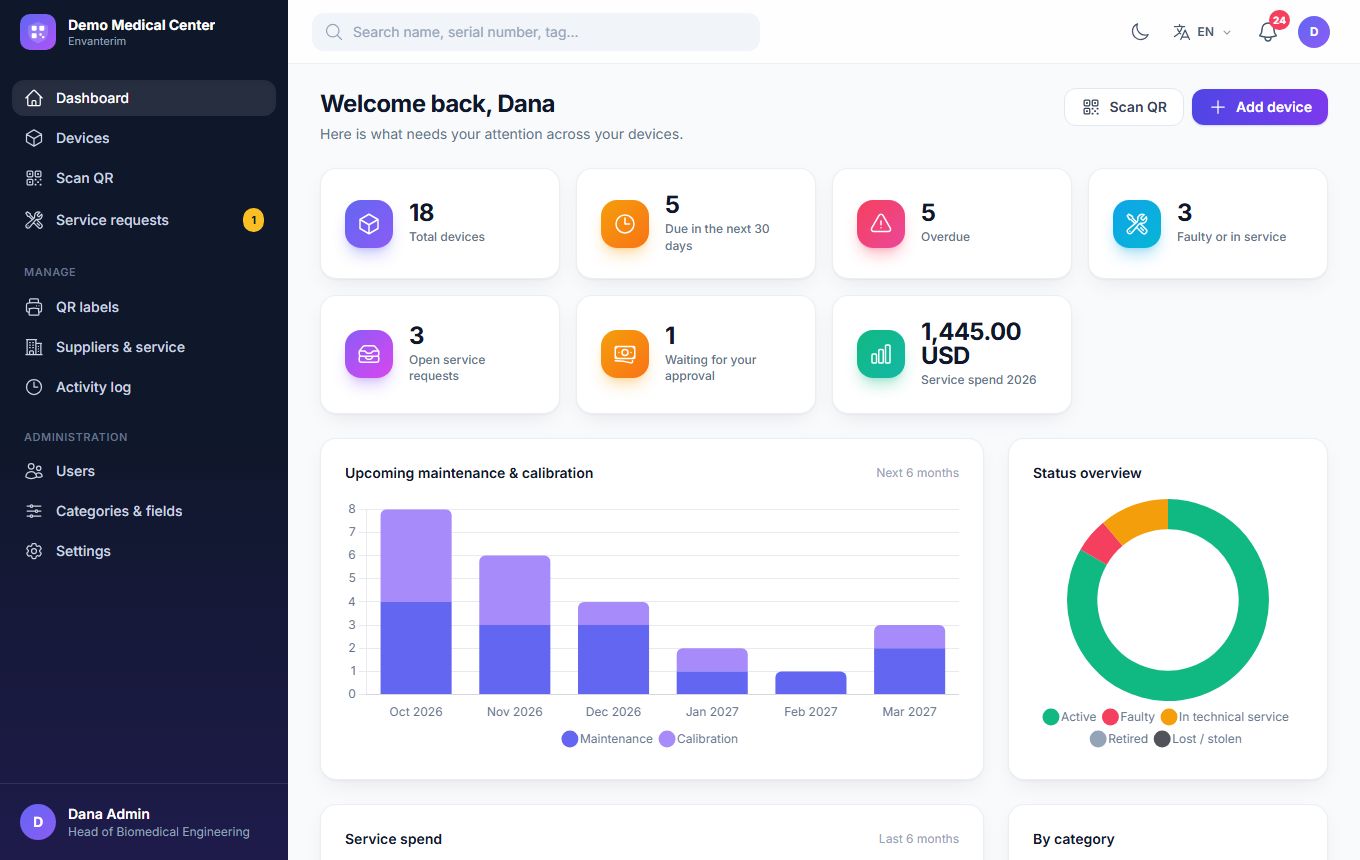Toggle Maintenance series in chart legend

pyautogui.click(x=607, y=739)
